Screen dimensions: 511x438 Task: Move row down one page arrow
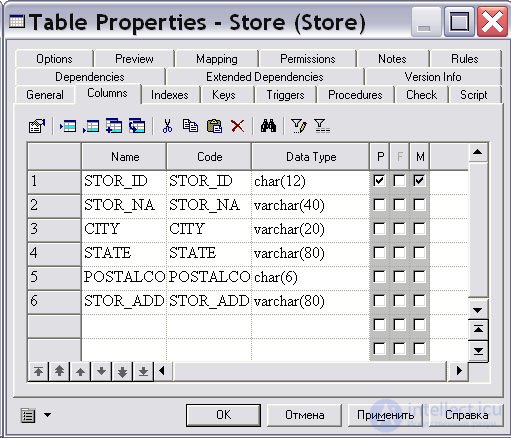[122, 371]
